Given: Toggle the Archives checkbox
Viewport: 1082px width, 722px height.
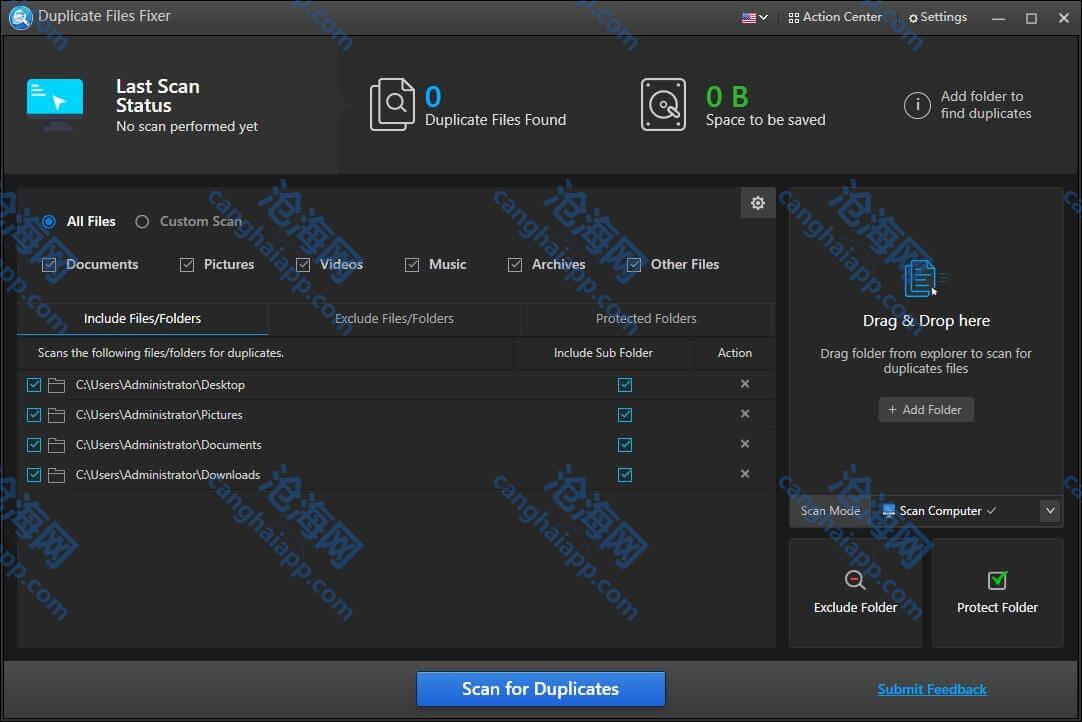Looking at the screenshot, I should [x=515, y=265].
